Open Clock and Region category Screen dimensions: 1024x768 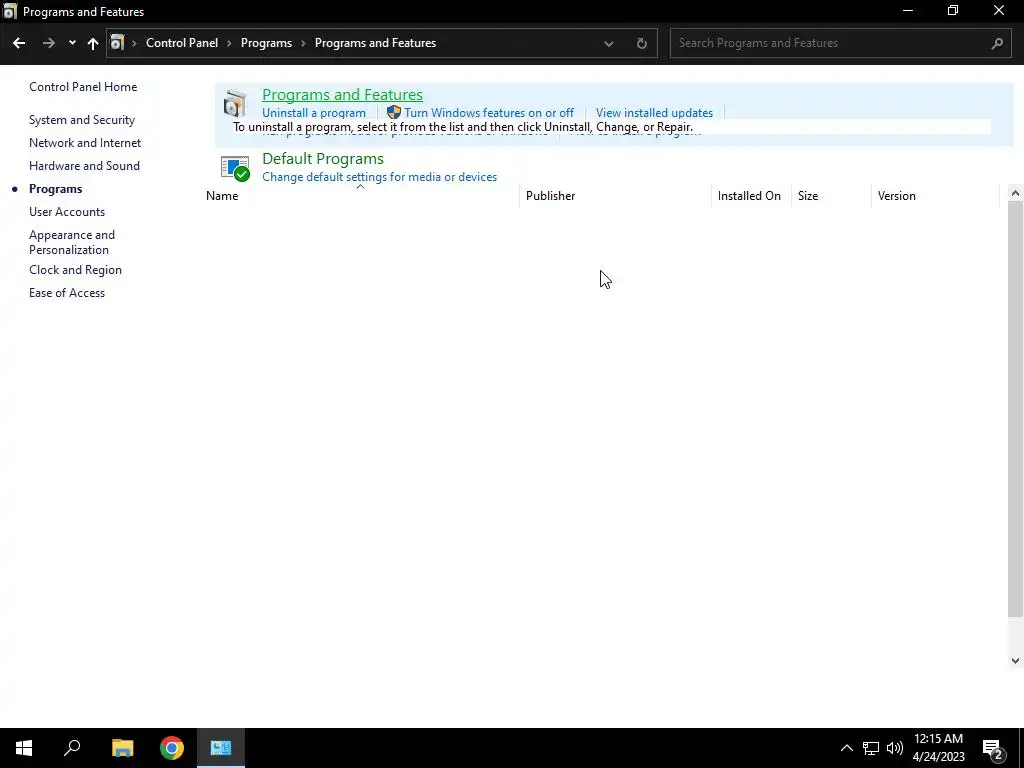[75, 270]
